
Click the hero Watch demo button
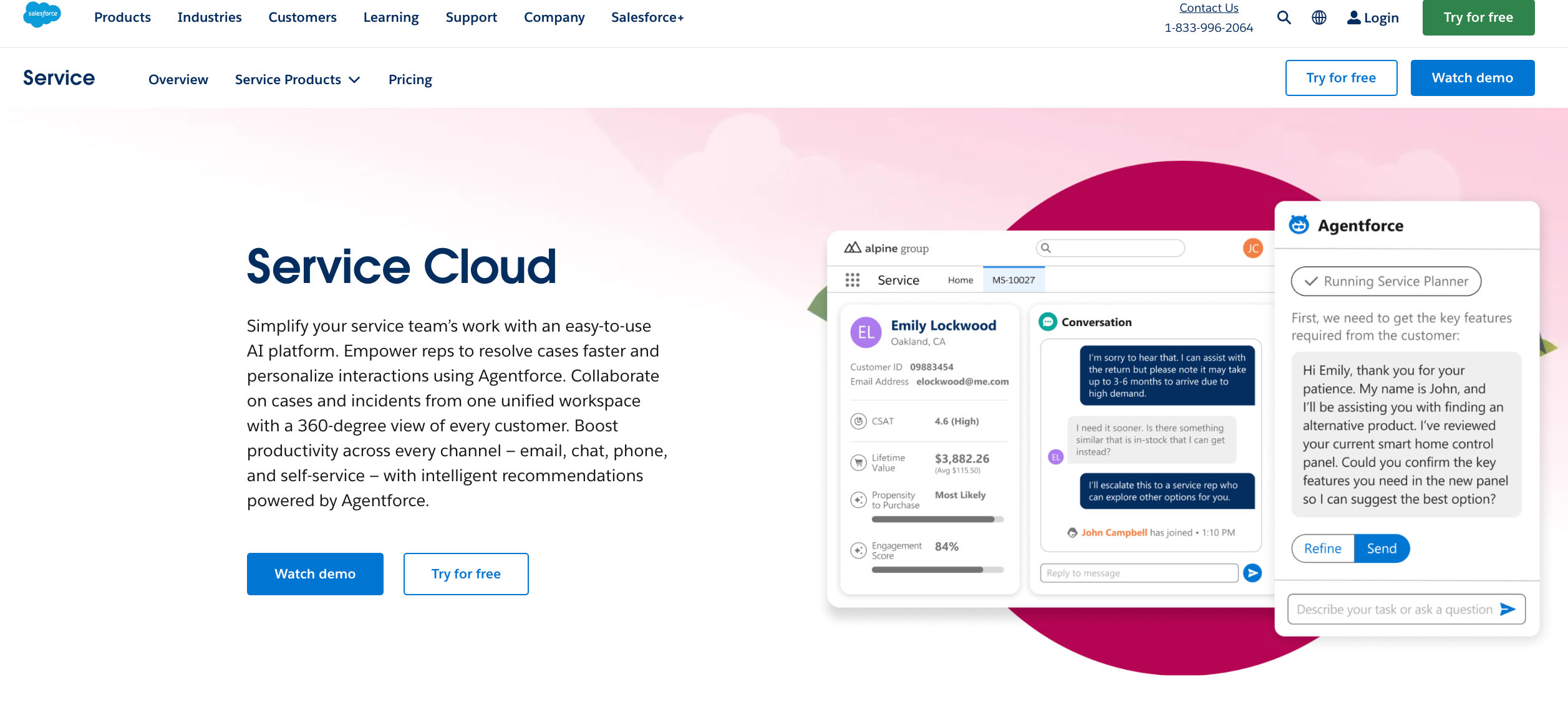point(315,574)
